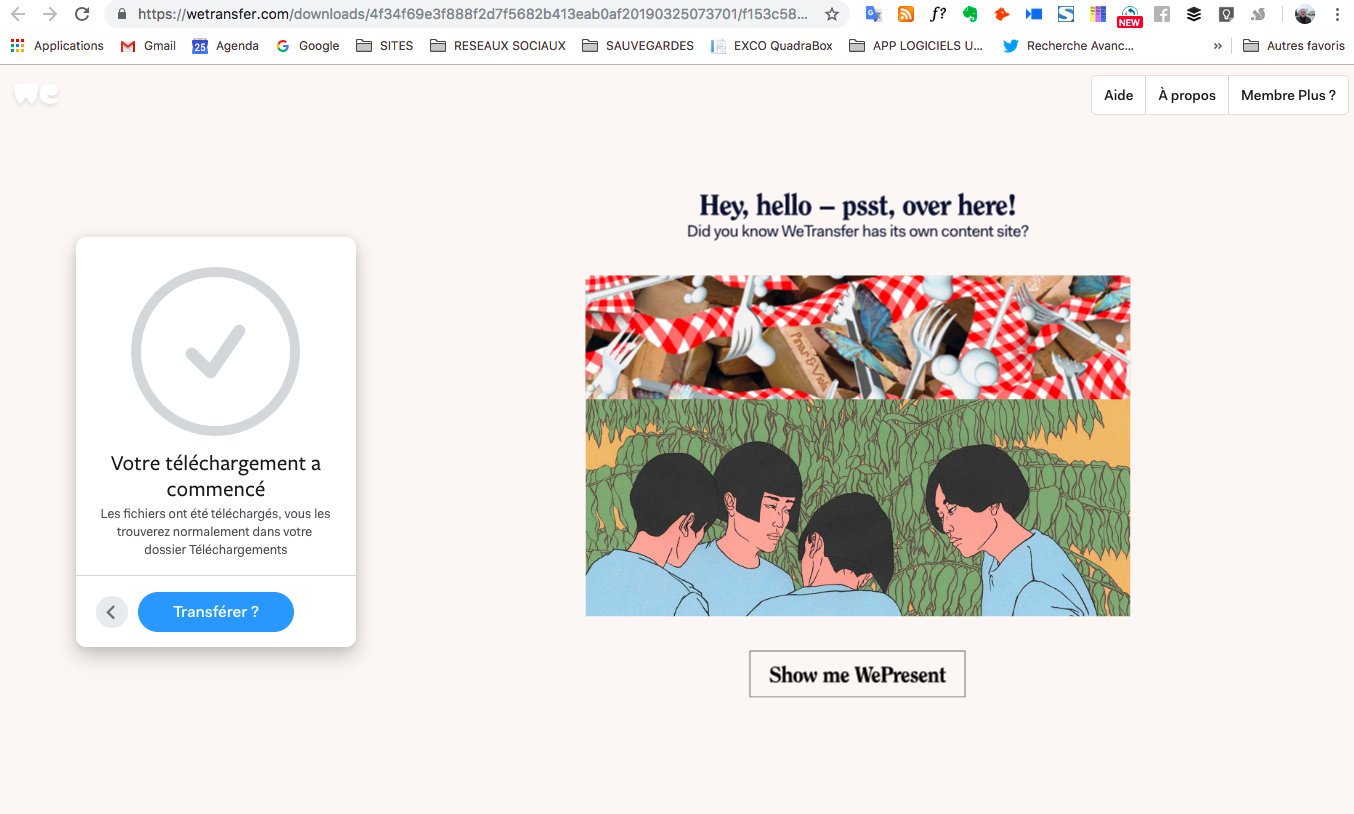1354x814 pixels.
Task: Open the Aide menu
Action: pyautogui.click(x=1118, y=95)
